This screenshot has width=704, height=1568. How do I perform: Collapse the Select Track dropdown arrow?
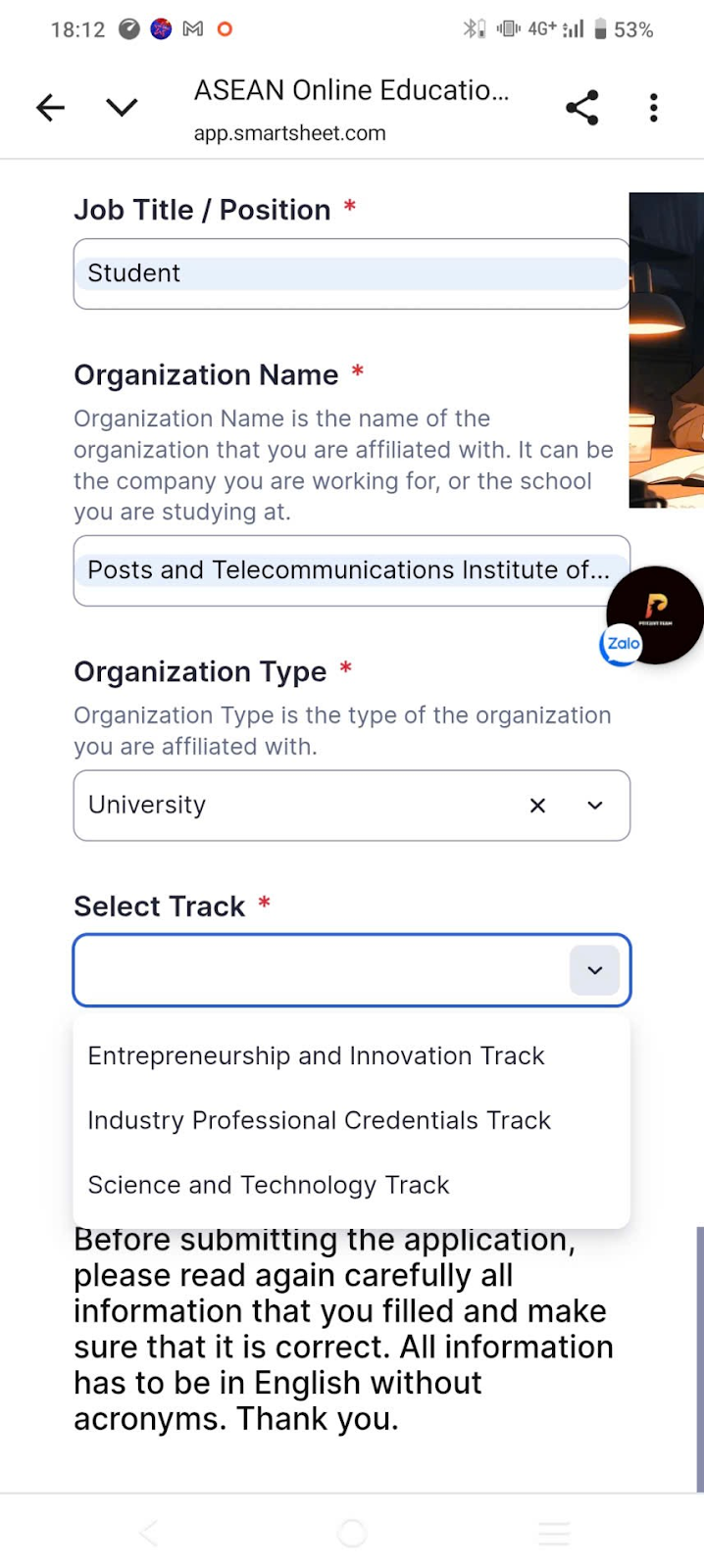coord(594,970)
